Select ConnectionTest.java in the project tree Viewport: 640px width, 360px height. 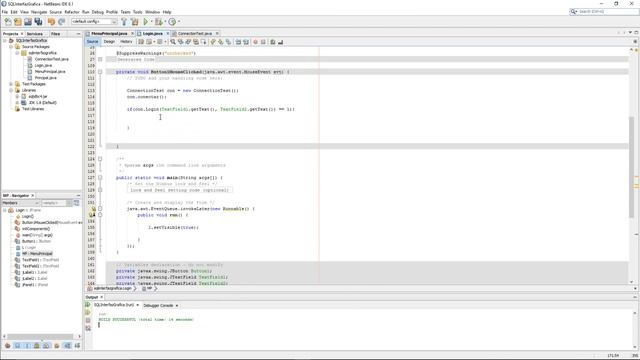tap(51, 59)
